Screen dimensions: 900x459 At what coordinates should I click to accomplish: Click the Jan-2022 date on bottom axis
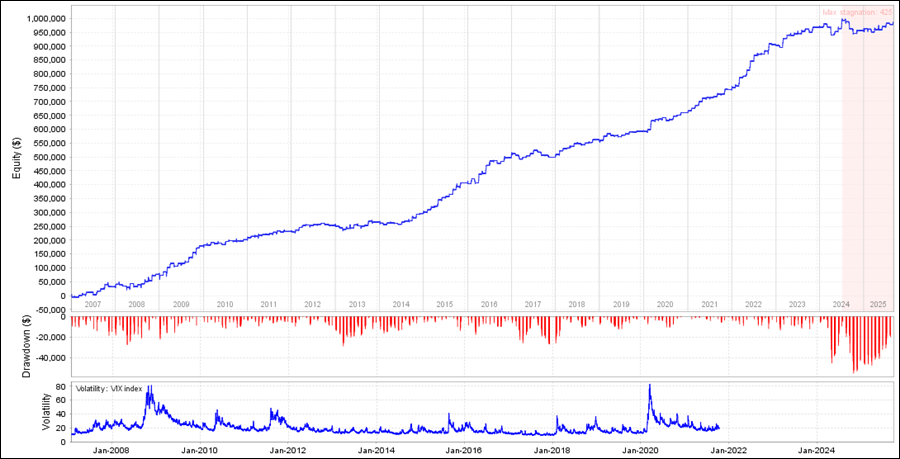click(x=728, y=450)
